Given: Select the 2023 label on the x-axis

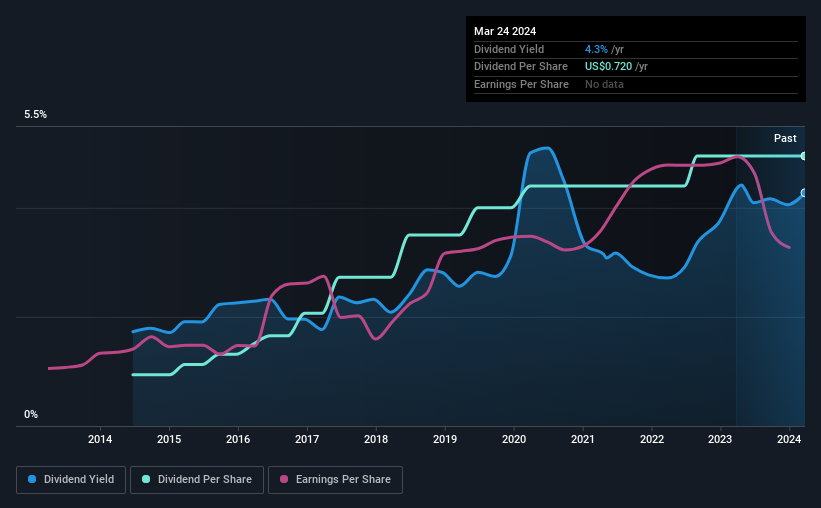Looking at the screenshot, I should [x=721, y=439].
